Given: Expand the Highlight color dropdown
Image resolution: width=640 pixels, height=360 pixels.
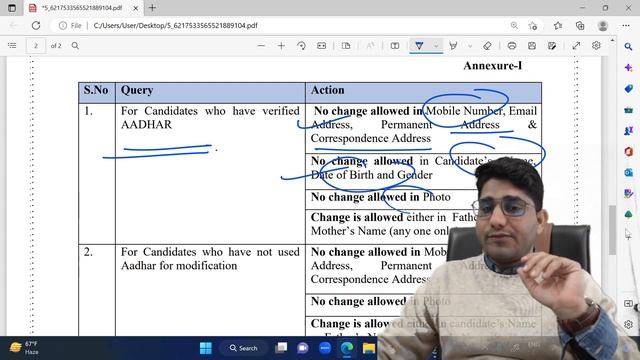Looking at the screenshot, I should pyautogui.click(x=470, y=46).
